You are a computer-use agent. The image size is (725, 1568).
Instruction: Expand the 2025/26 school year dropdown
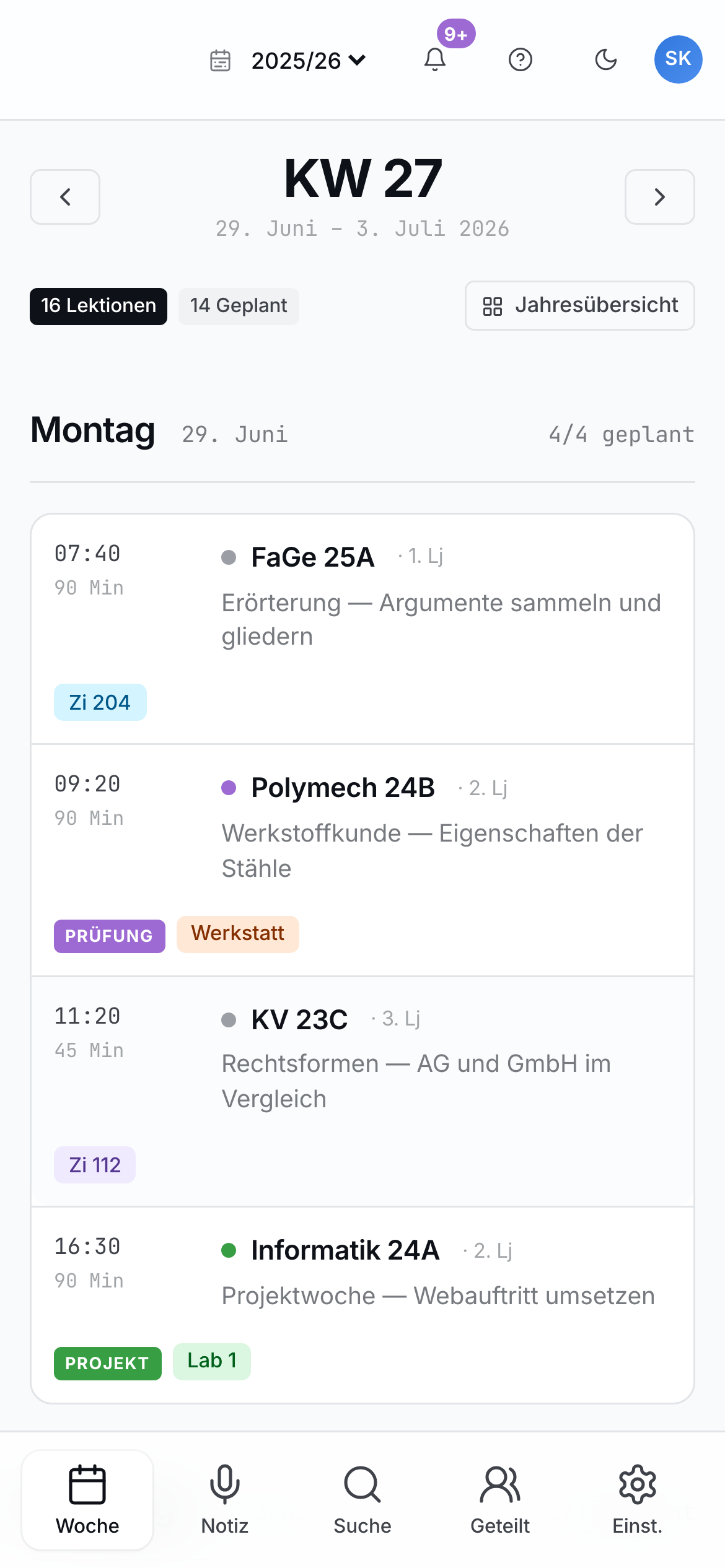pyautogui.click(x=308, y=60)
